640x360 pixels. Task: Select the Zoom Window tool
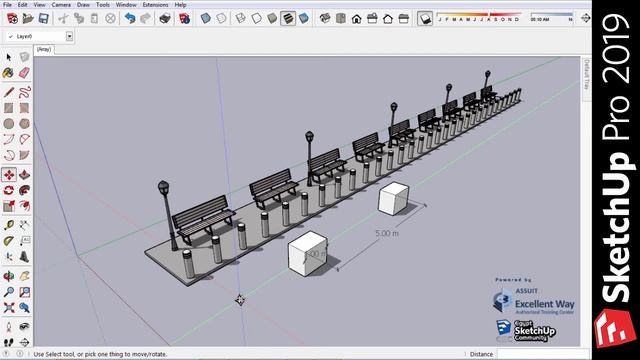click(x=24, y=292)
